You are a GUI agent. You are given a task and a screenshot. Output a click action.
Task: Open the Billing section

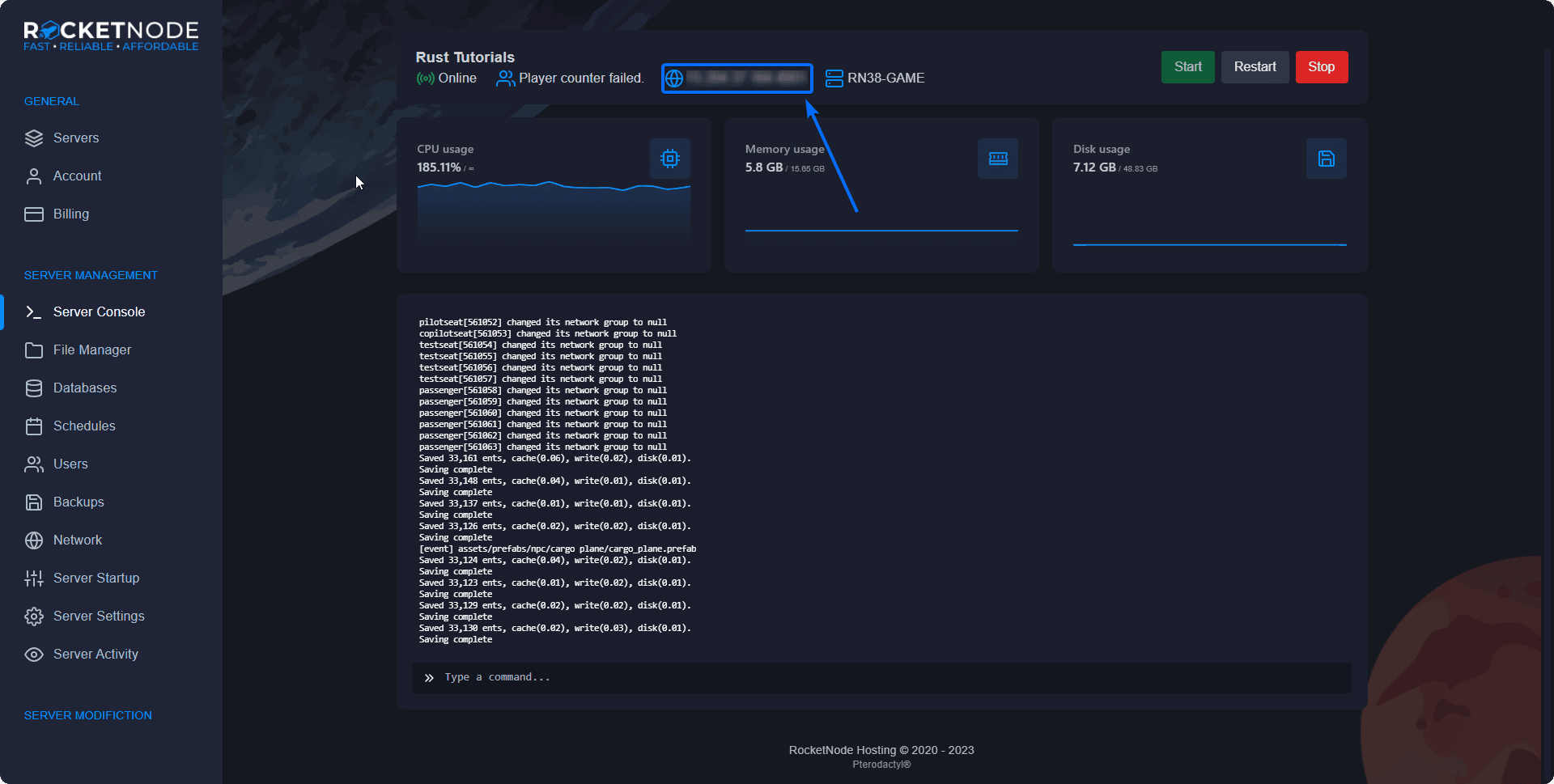point(70,214)
